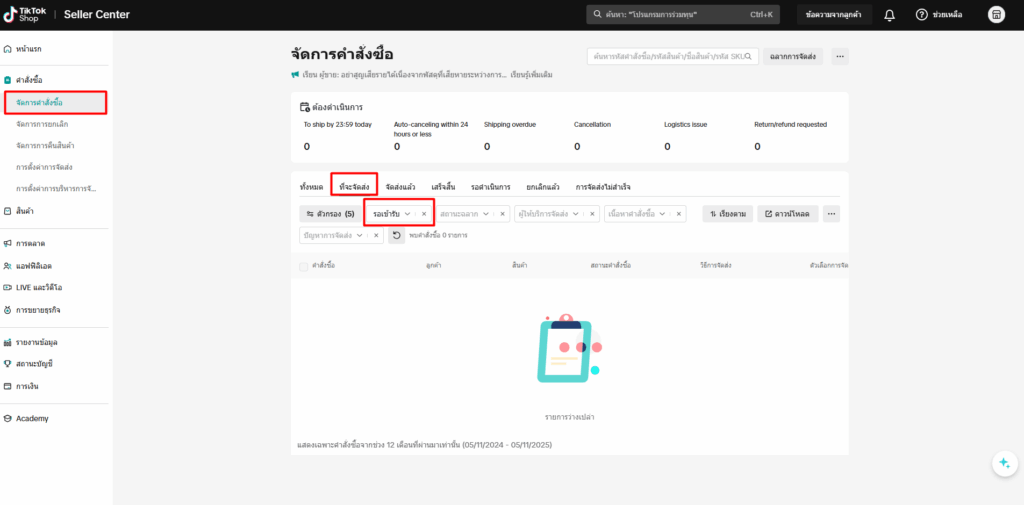Screen dimensions: 1024x505
Task: Click the ตัวกรอง (5) filter button
Action: (329, 214)
